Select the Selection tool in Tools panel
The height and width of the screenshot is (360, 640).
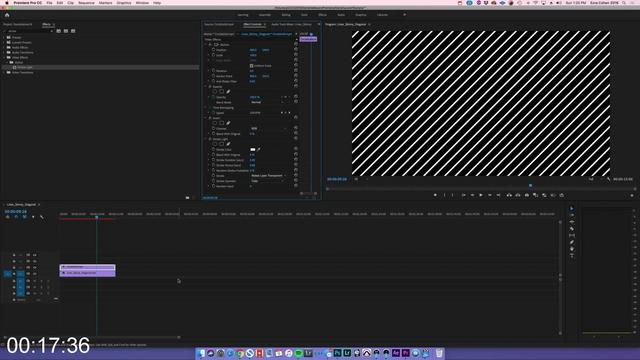tap(571, 209)
